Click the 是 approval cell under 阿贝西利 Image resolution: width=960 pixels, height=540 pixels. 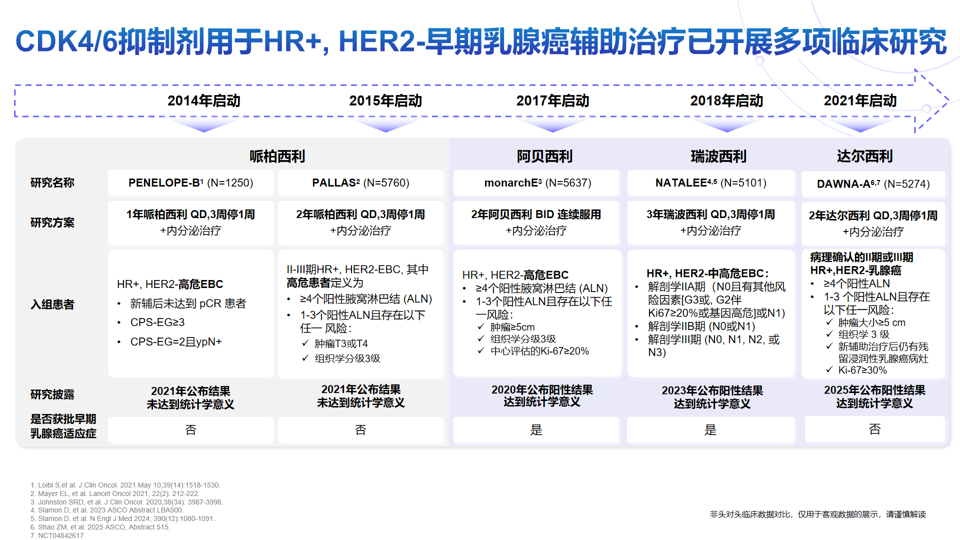(537, 430)
